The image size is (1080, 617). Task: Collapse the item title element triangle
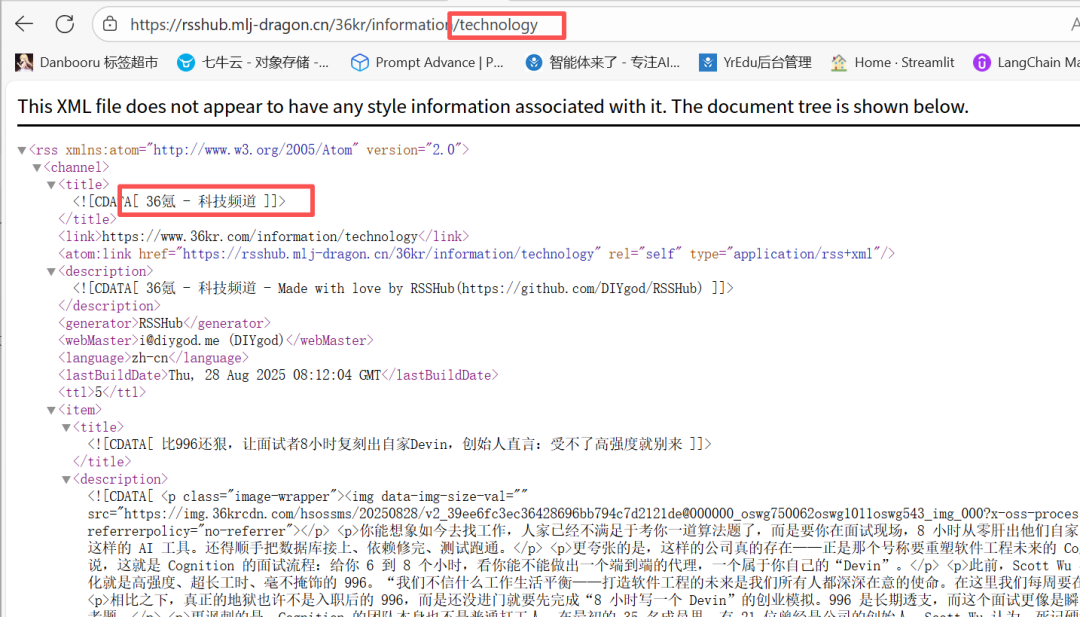tap(66, 428)
